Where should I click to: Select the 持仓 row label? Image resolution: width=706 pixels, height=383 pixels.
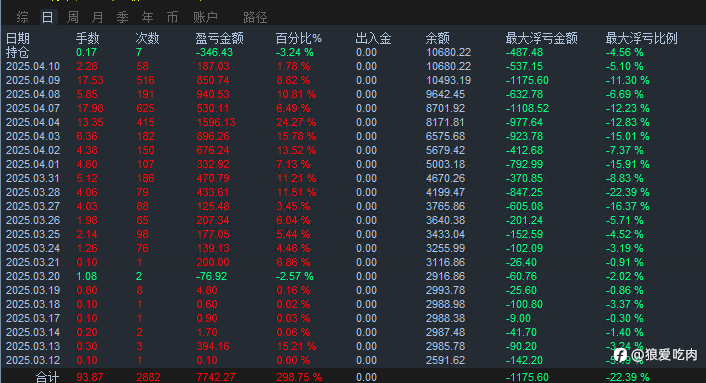click(x=18, y=53)
